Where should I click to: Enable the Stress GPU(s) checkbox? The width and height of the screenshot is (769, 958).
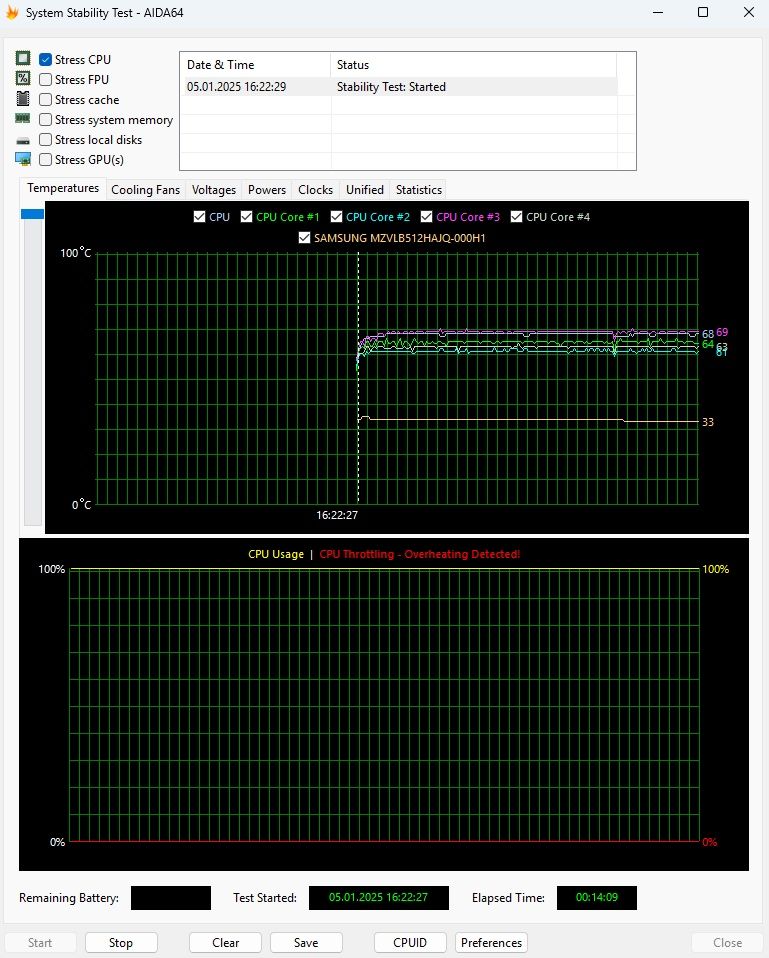[x=45, y=159]
